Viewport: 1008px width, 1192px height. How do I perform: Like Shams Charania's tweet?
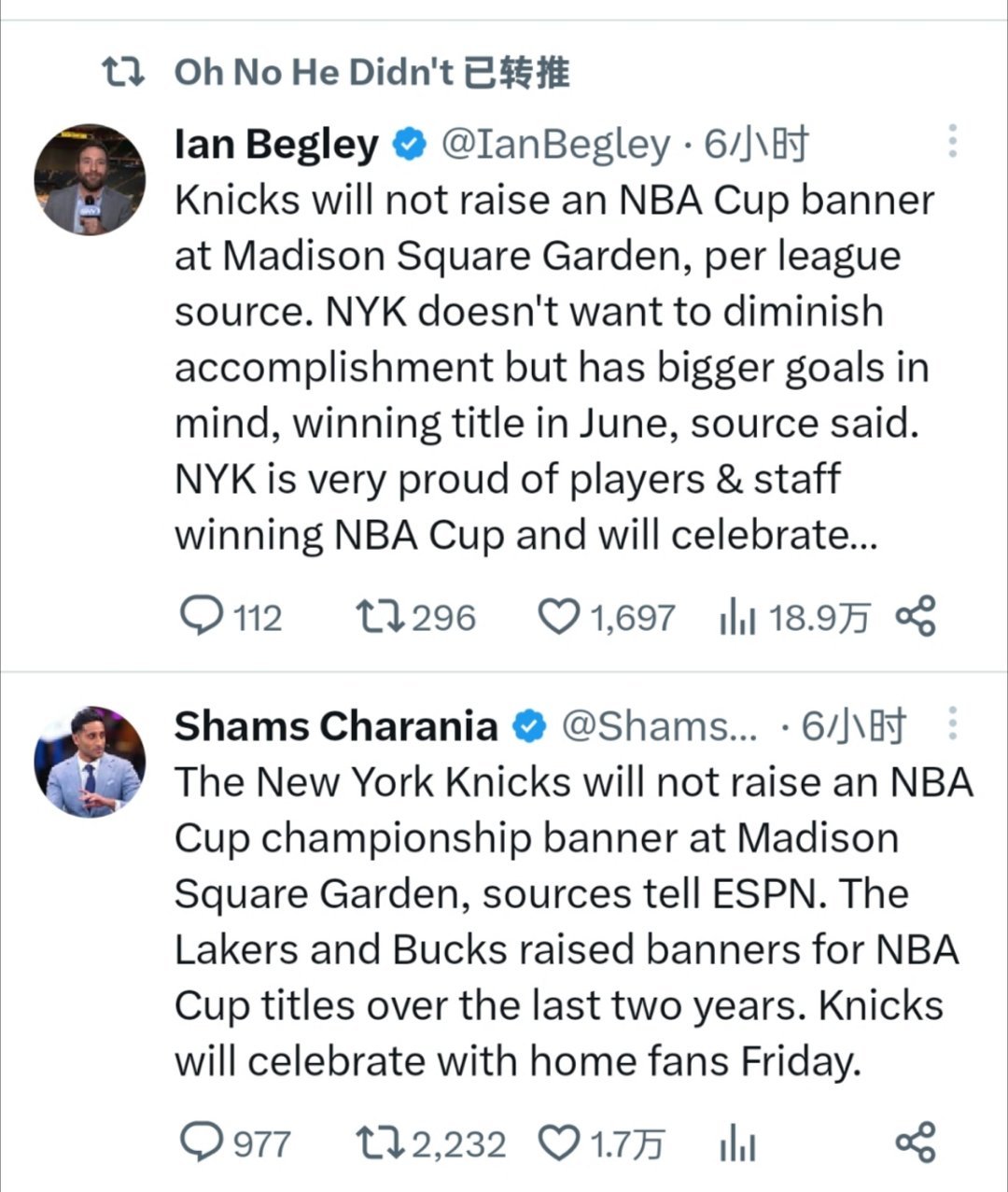(560, 1143)
